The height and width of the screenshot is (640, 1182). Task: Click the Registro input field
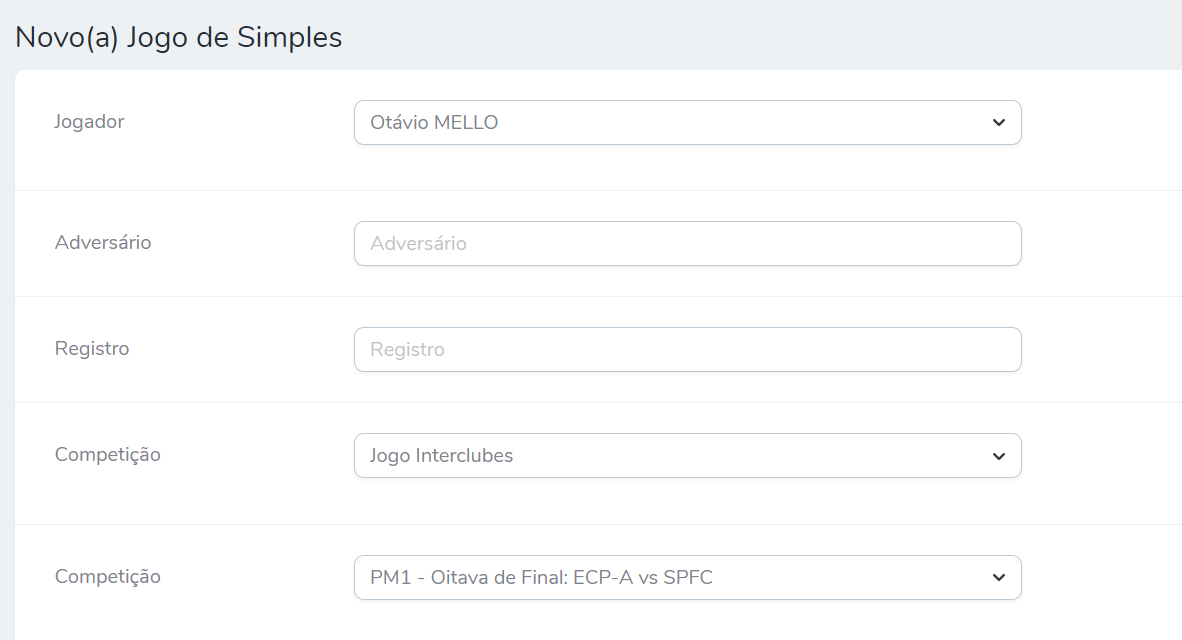point(687,349)
